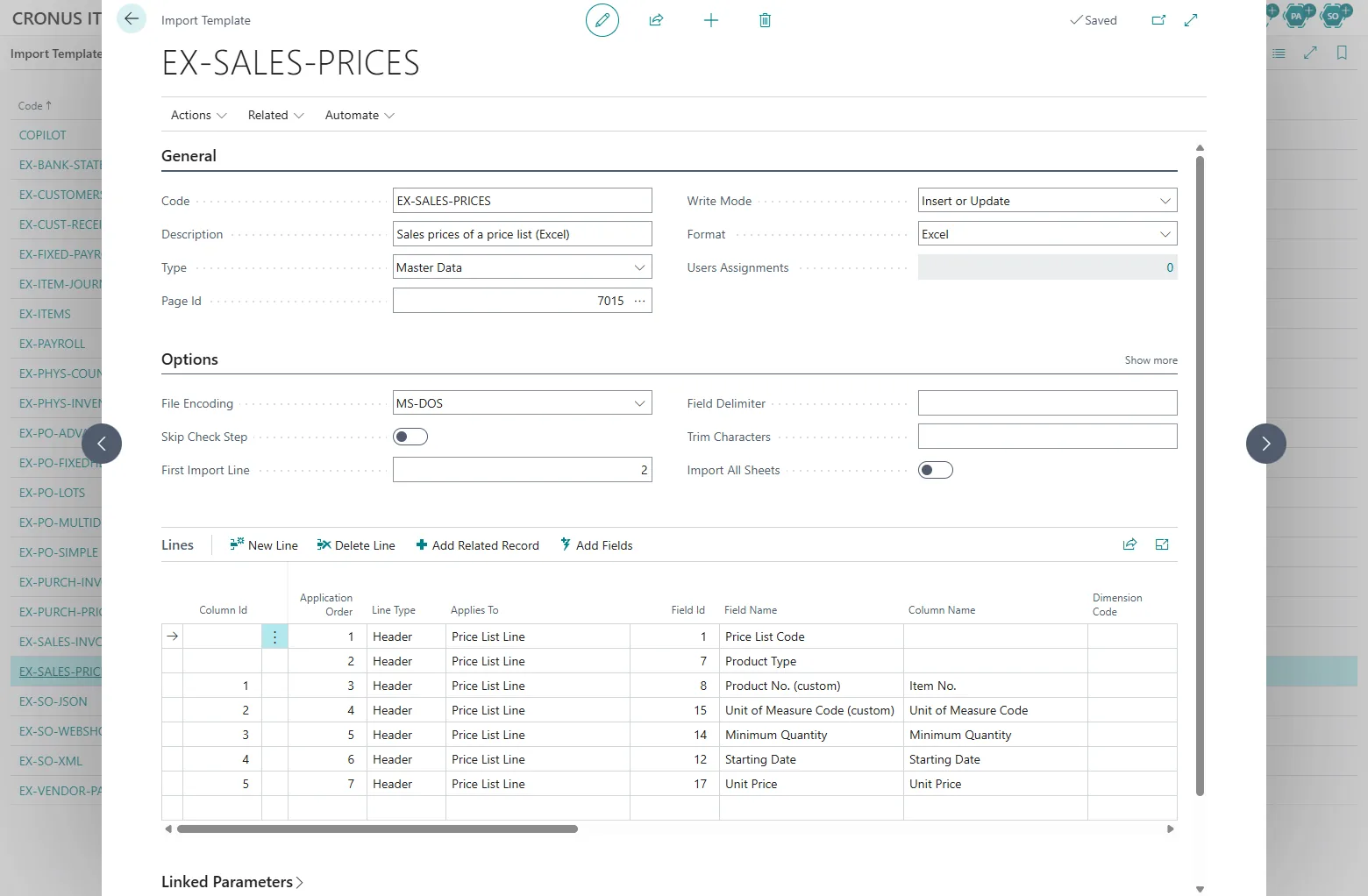Click the Column Name column header
Screen dimensions: 1368x896
942,610
